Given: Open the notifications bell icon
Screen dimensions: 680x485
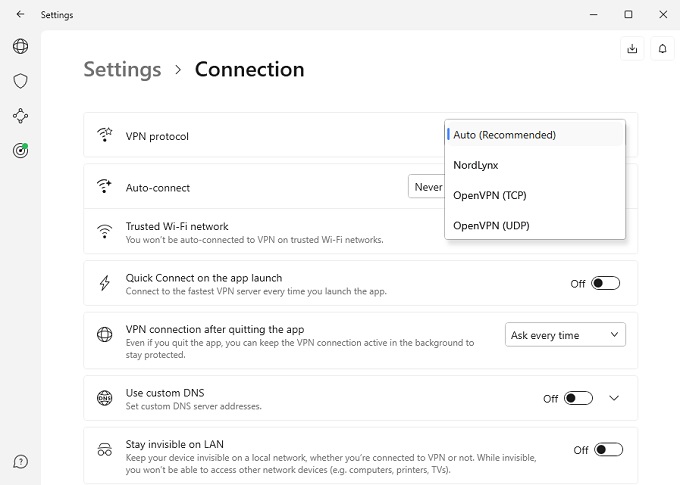Looking at the screenshot, I should point(662,48).
